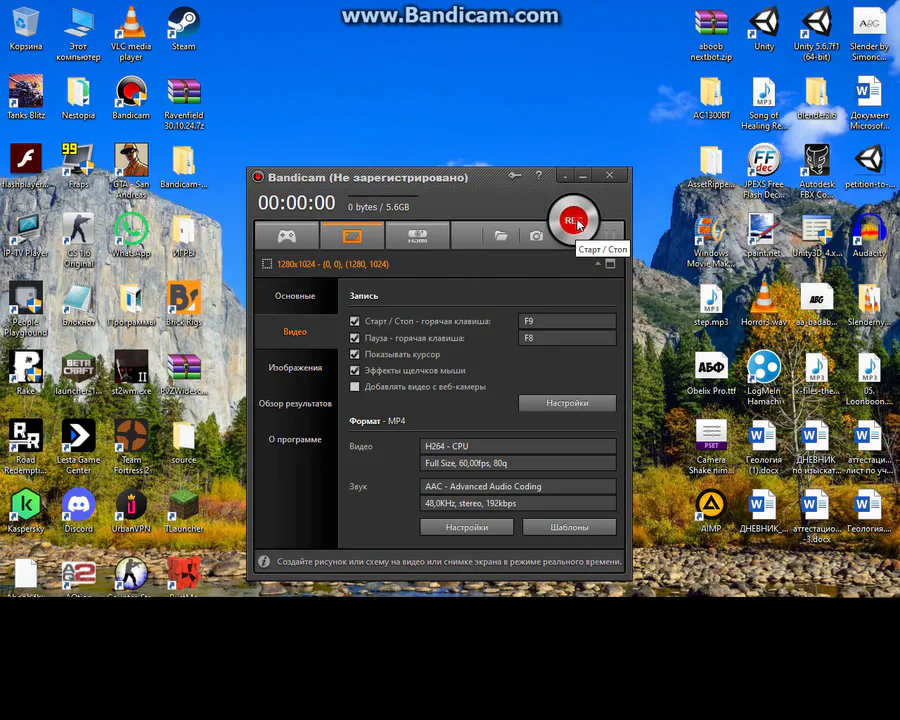The width and height of the screenshot is (900, 720).
Task: Select Horror3.wav file on desktop
Action: click(x=763, y=304)
